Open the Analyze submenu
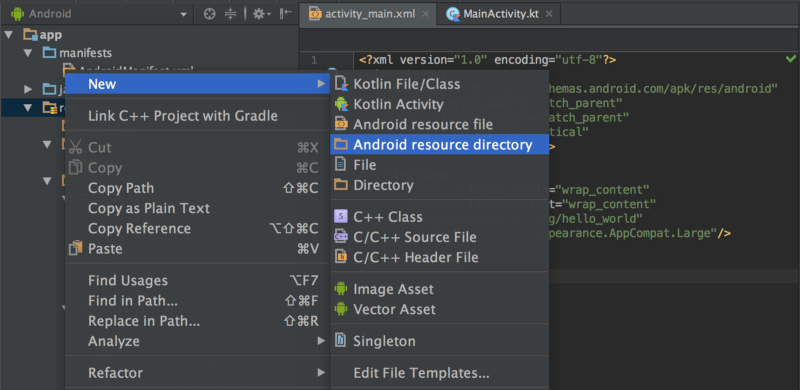This screenshot has height=390, width=800. pos(198,341)
